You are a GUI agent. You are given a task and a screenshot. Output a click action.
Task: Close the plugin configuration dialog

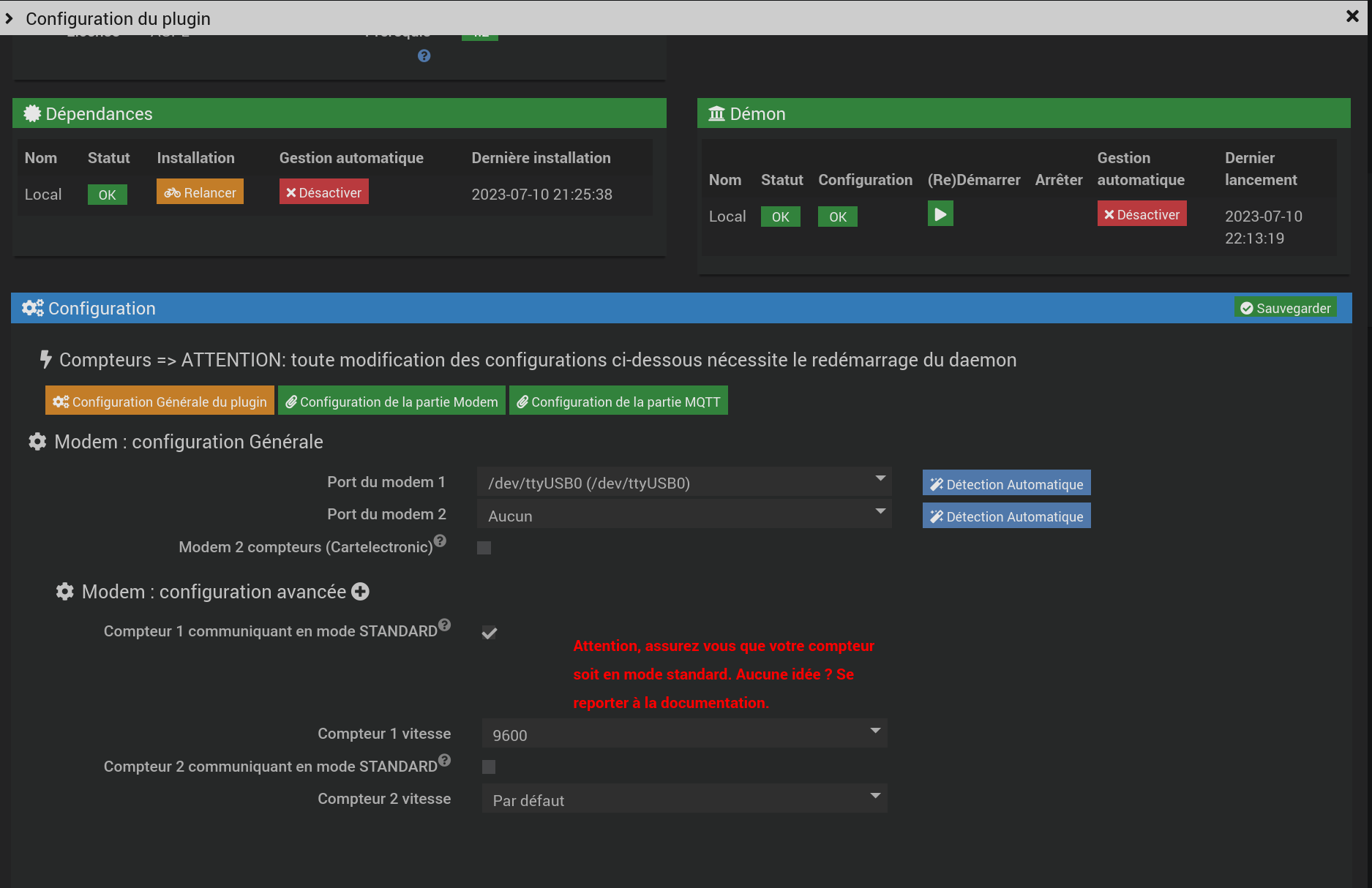click(x=1352, y=17)
